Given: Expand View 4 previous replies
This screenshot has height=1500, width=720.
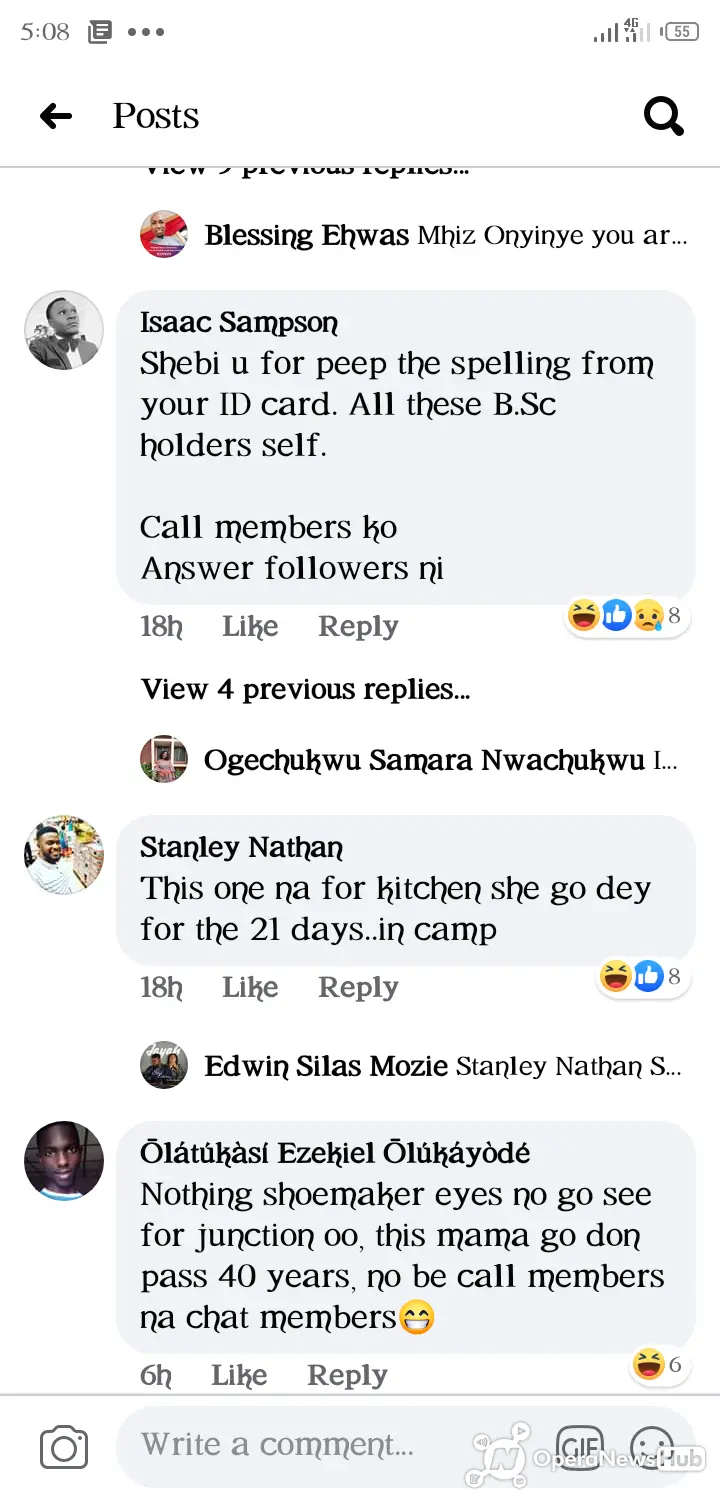Looking at the screenshot, I should (305, 690).
